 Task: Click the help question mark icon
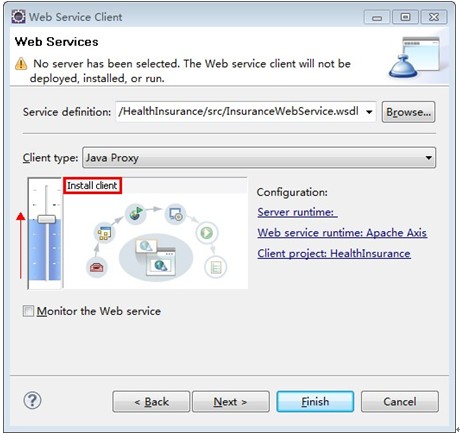pos(32,400)
